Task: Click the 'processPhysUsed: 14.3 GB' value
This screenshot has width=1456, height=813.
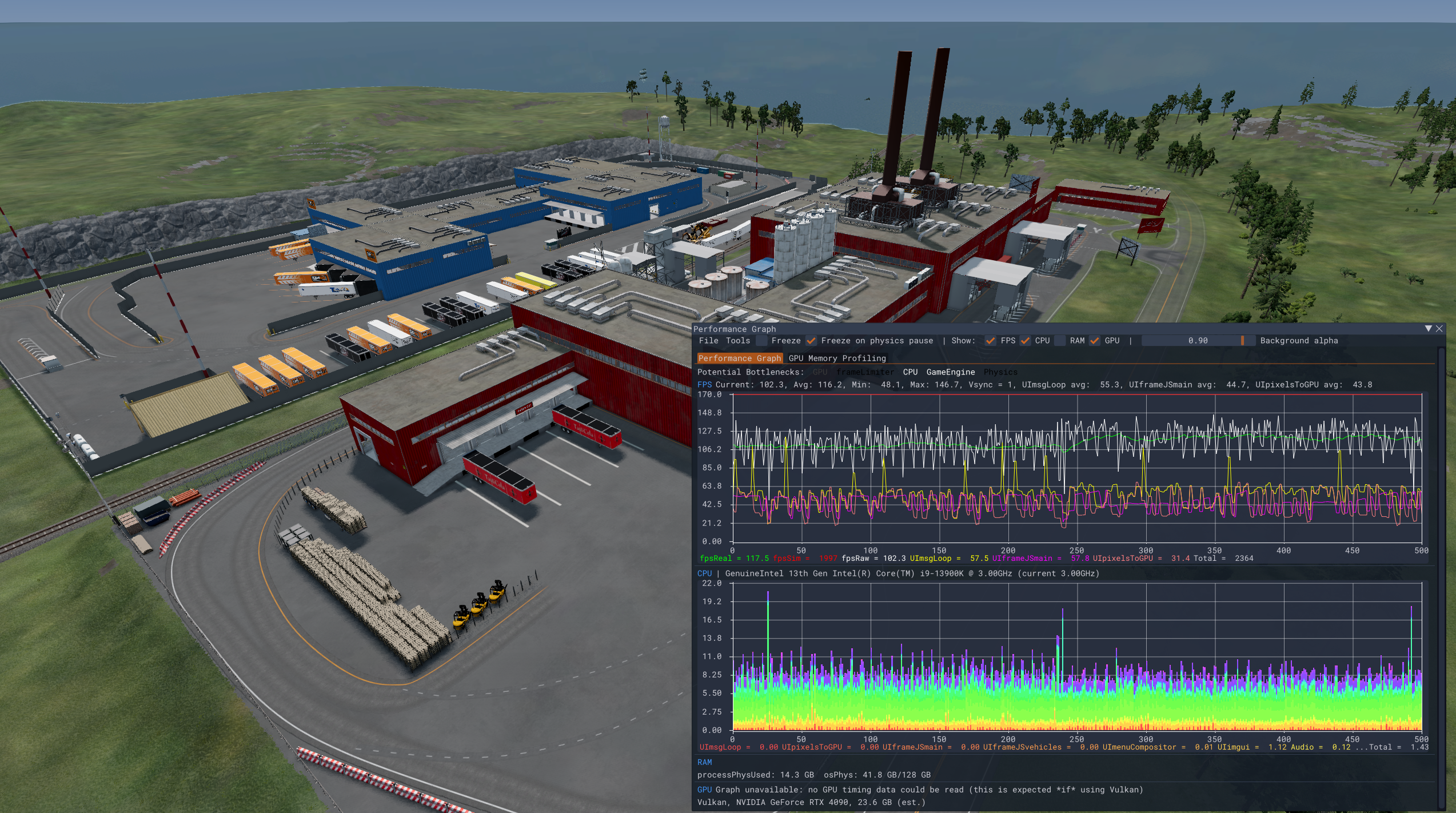Action: 755,775
